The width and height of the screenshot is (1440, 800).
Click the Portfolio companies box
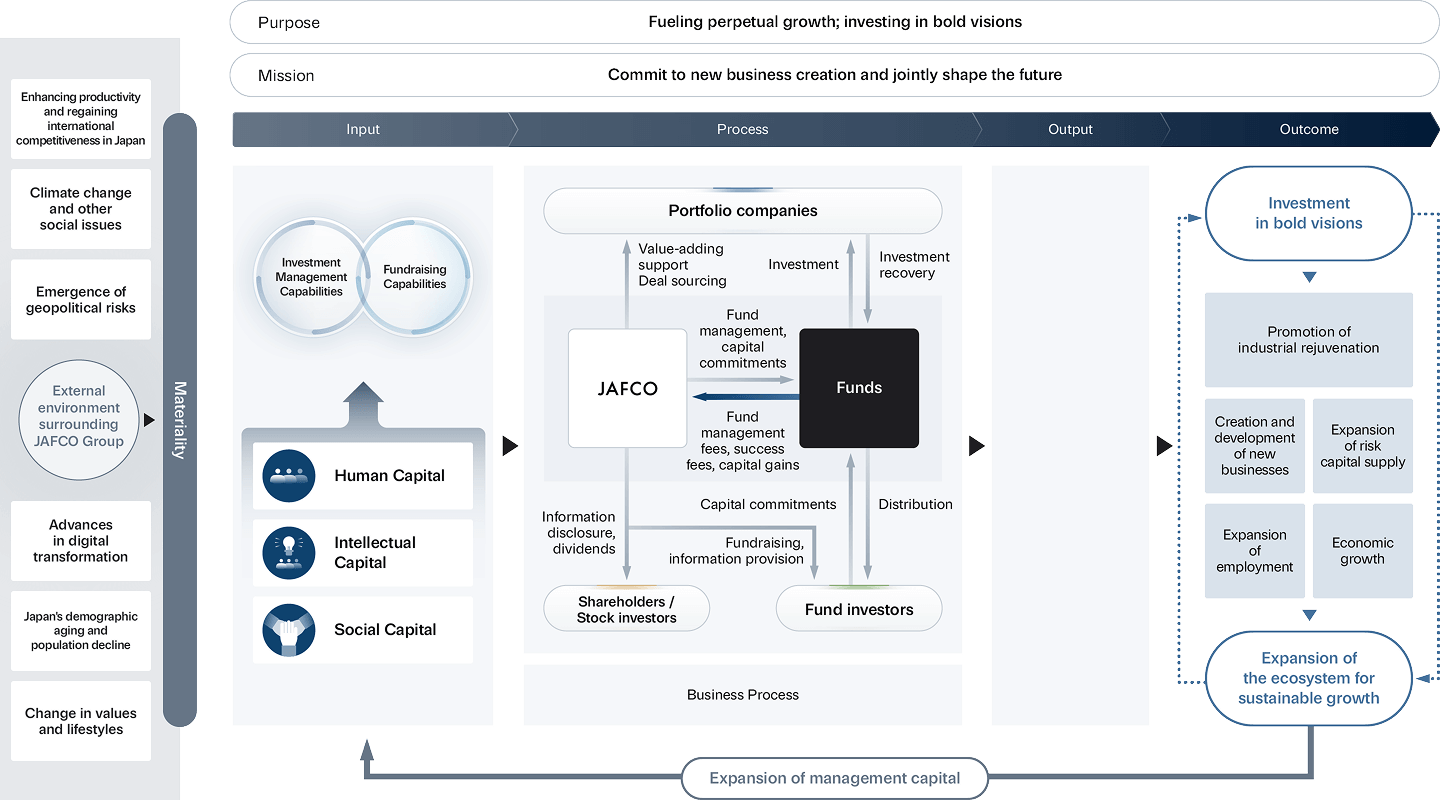point(742,211)
